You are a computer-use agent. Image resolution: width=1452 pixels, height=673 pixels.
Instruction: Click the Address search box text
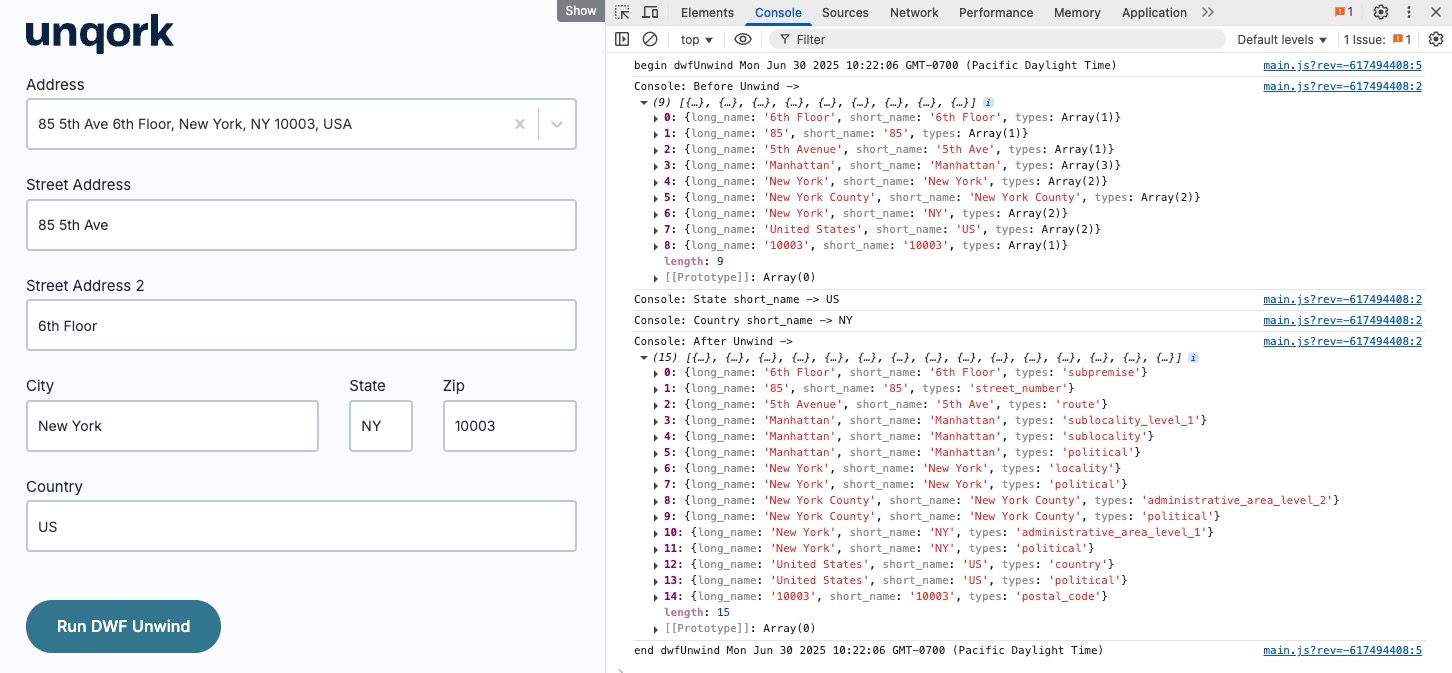[x=195, y=124]
